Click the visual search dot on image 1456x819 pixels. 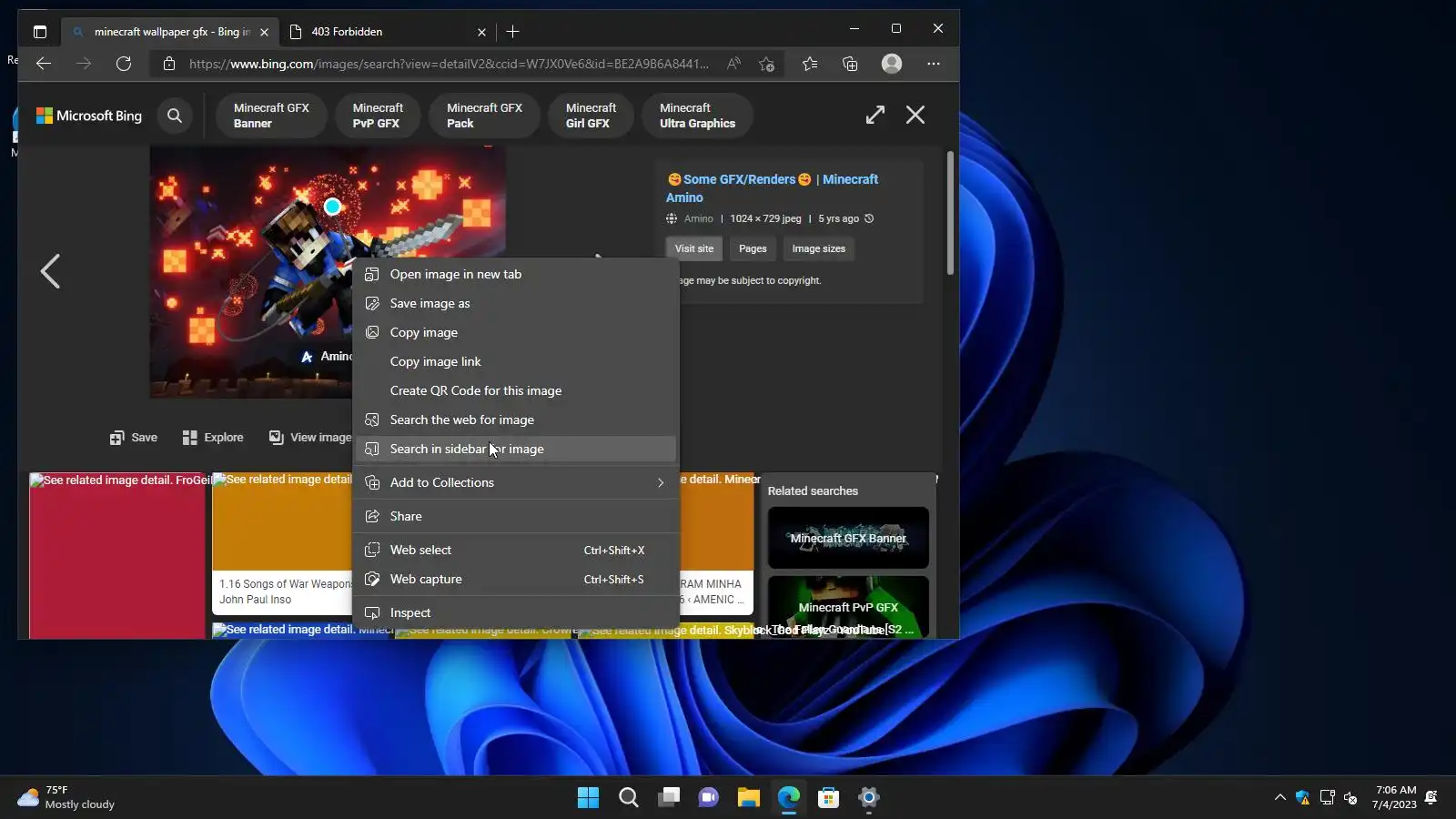click(333, 207)
